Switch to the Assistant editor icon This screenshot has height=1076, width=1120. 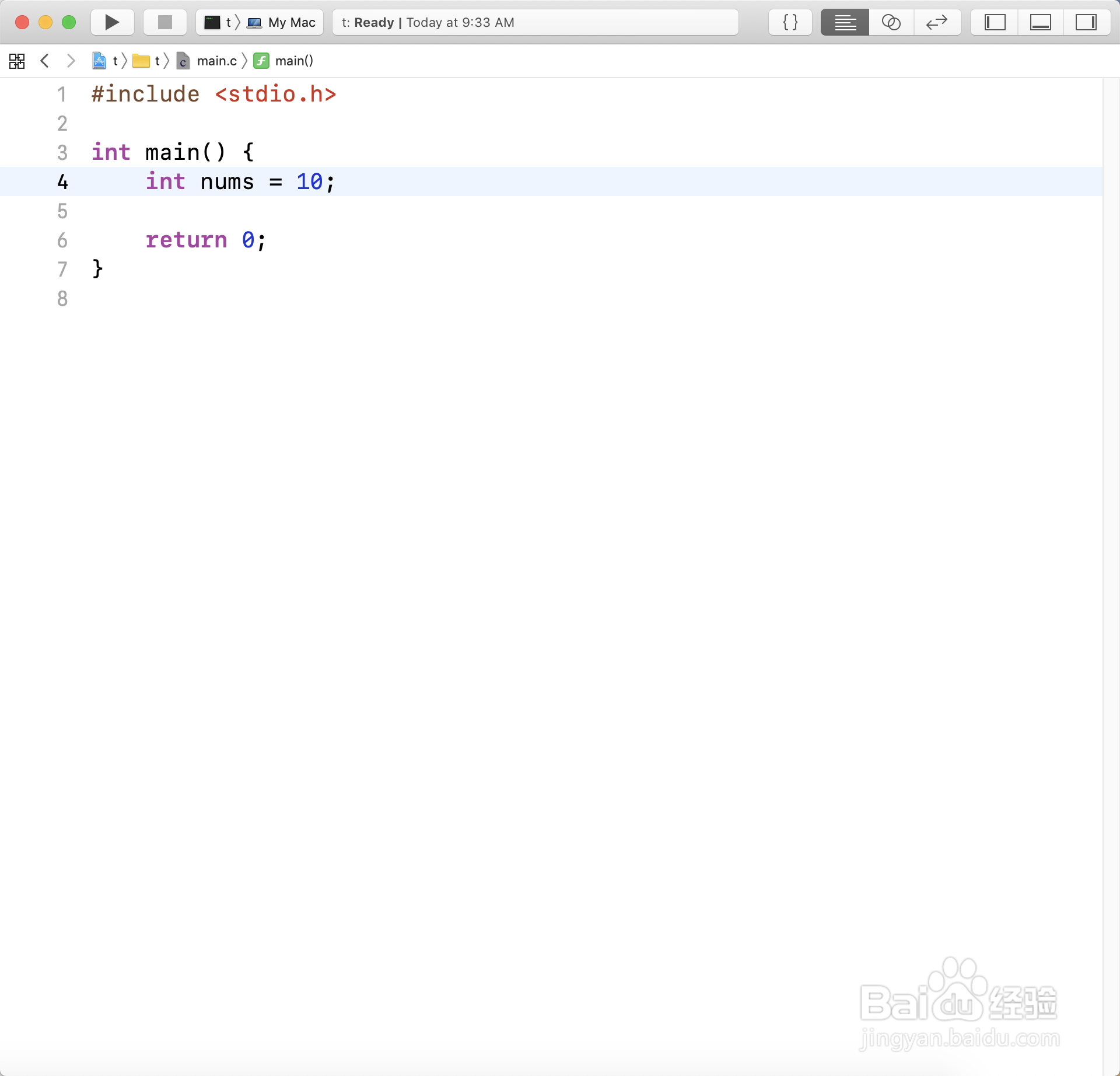(x=891, y=22)
